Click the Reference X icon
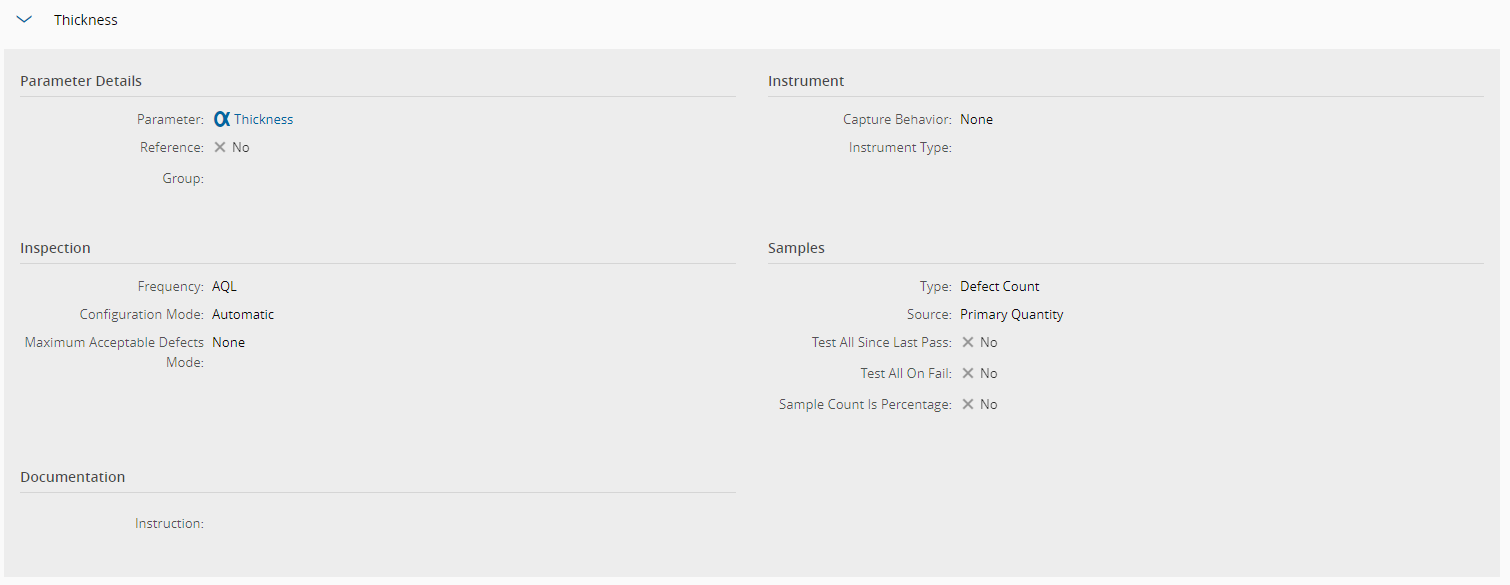The image size is (1510, 585). [x=220, y=147]
